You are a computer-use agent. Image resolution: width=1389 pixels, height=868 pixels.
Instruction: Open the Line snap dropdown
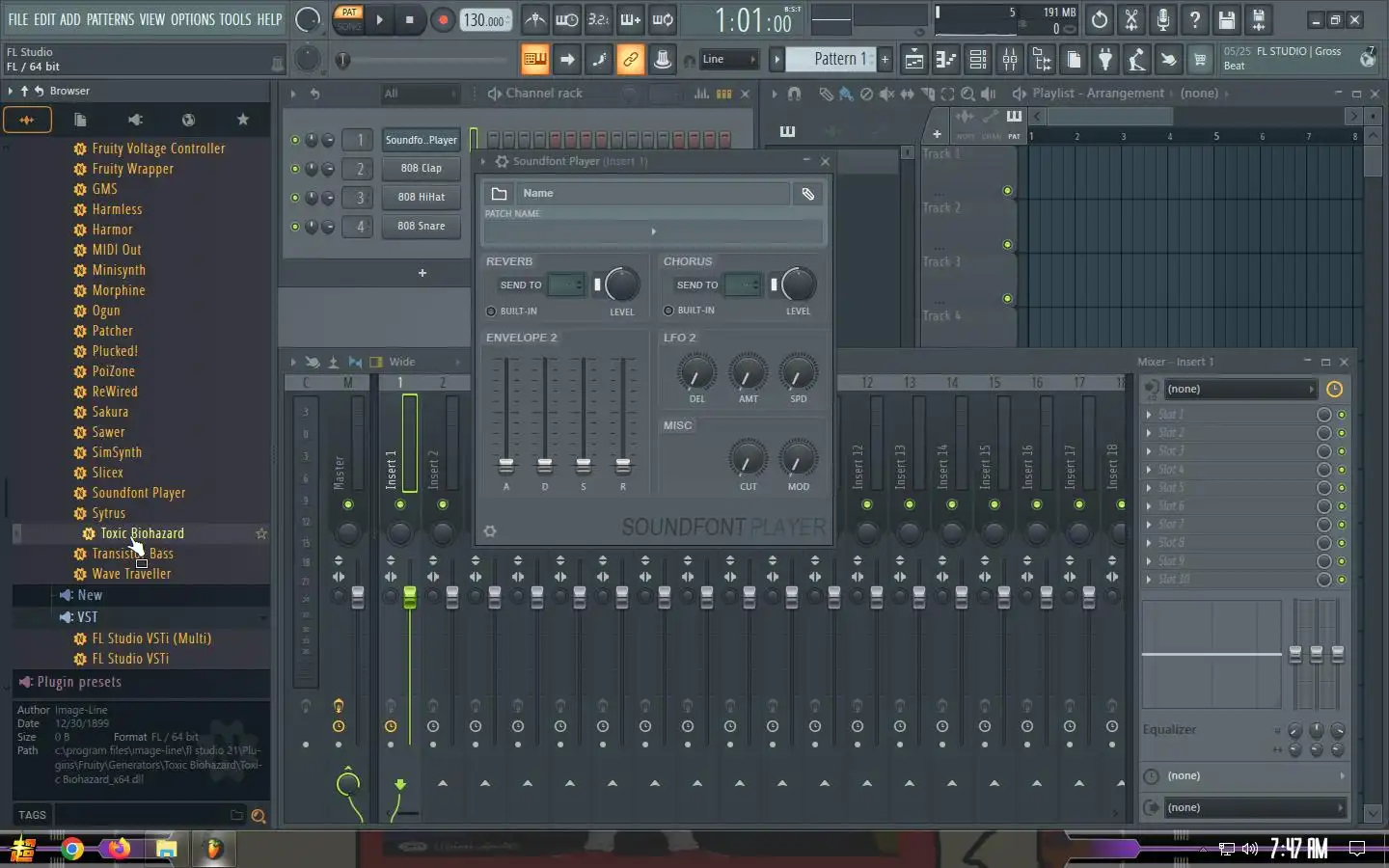coord(728,60)
